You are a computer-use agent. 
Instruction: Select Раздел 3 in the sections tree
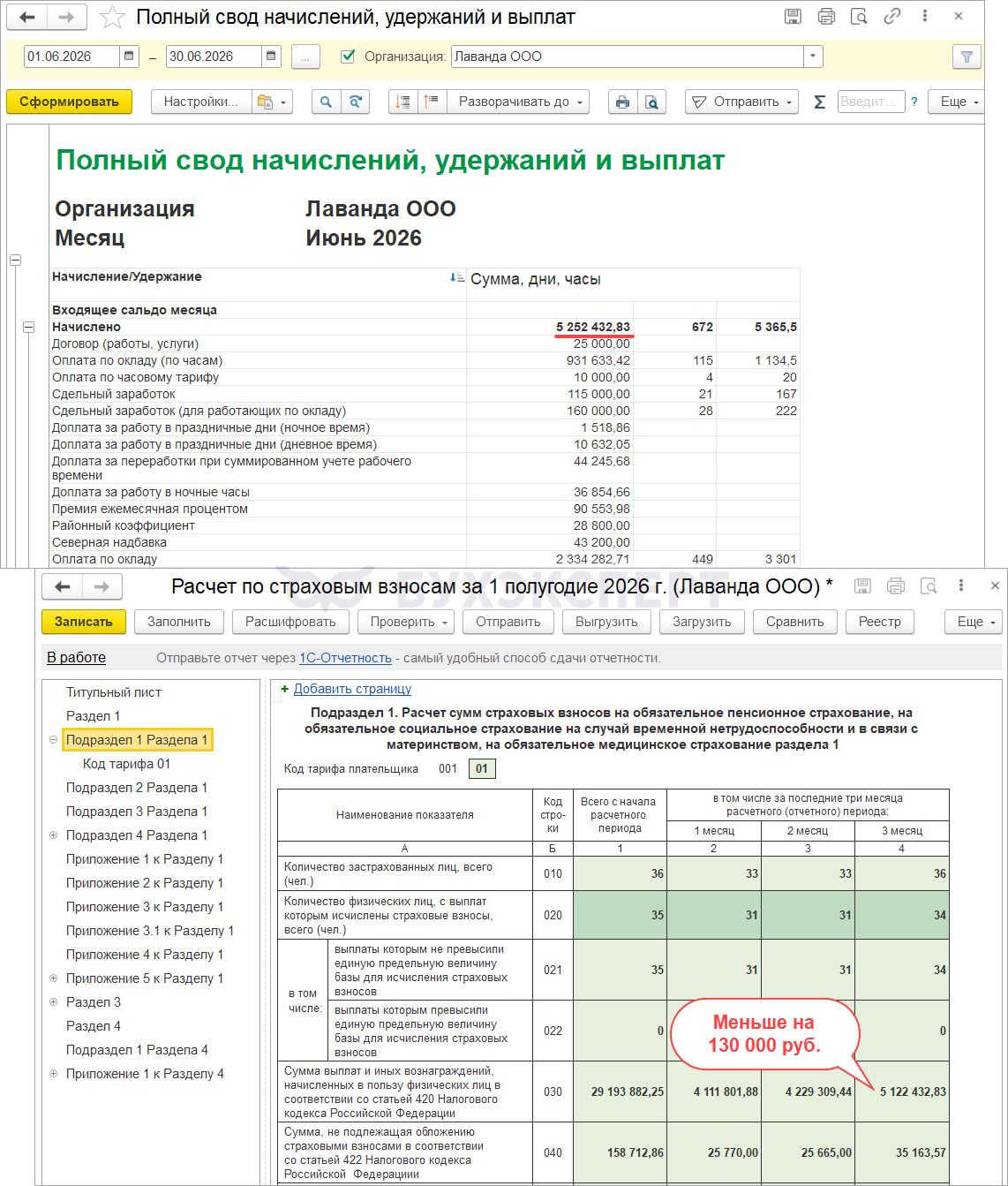94,1002
